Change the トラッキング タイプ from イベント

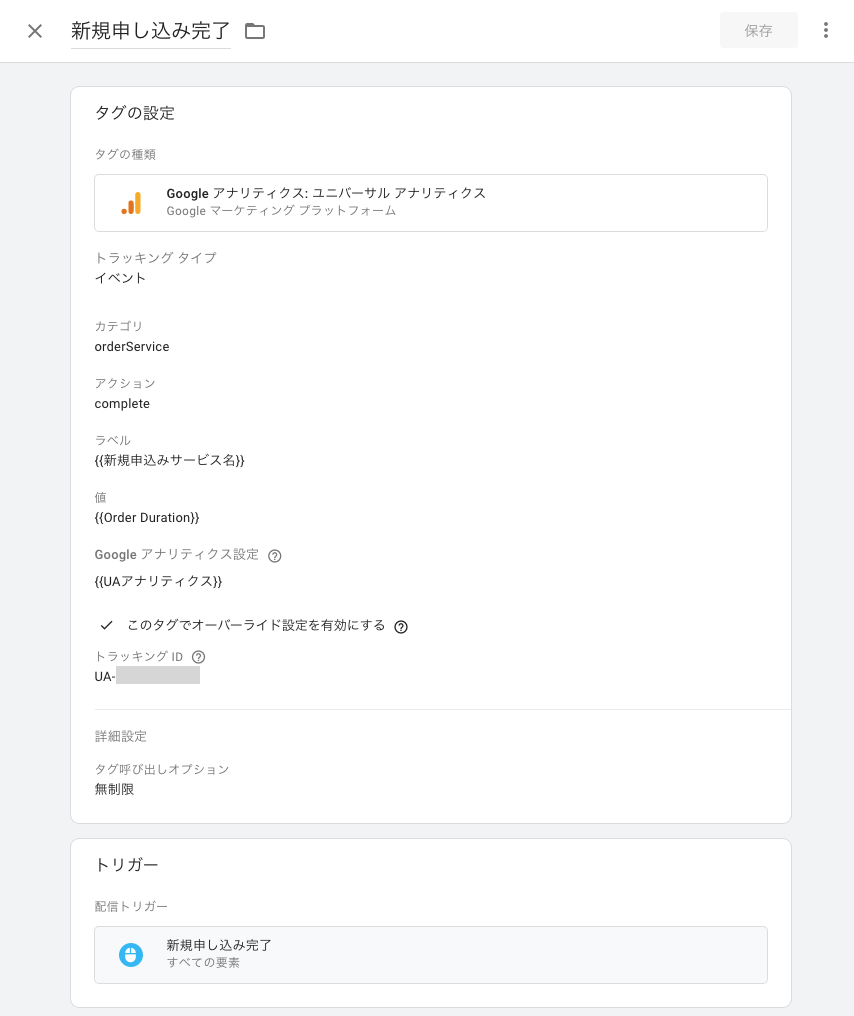(120, 278)
